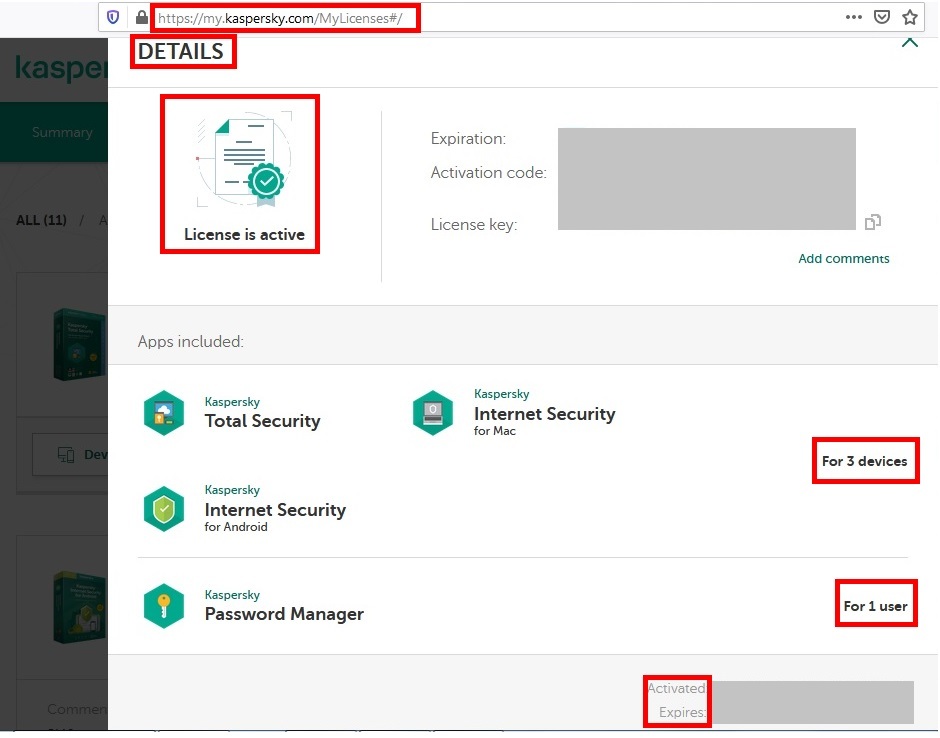The width and height of the screenshot is (940, 738).
Task: Open the Summary tab in background page
Action: (x=62, y=132)
